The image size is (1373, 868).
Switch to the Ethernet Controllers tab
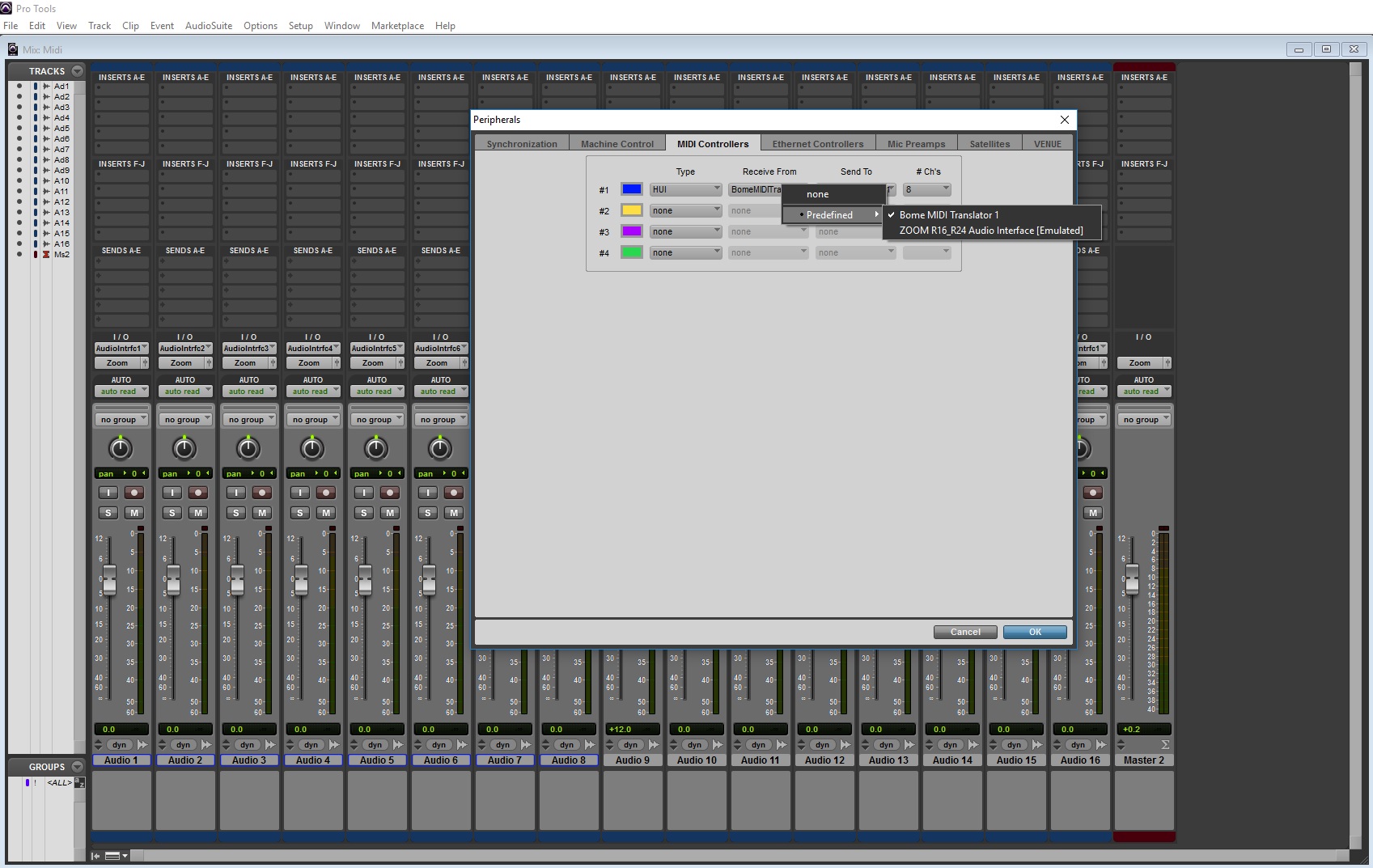click(818, 144)
